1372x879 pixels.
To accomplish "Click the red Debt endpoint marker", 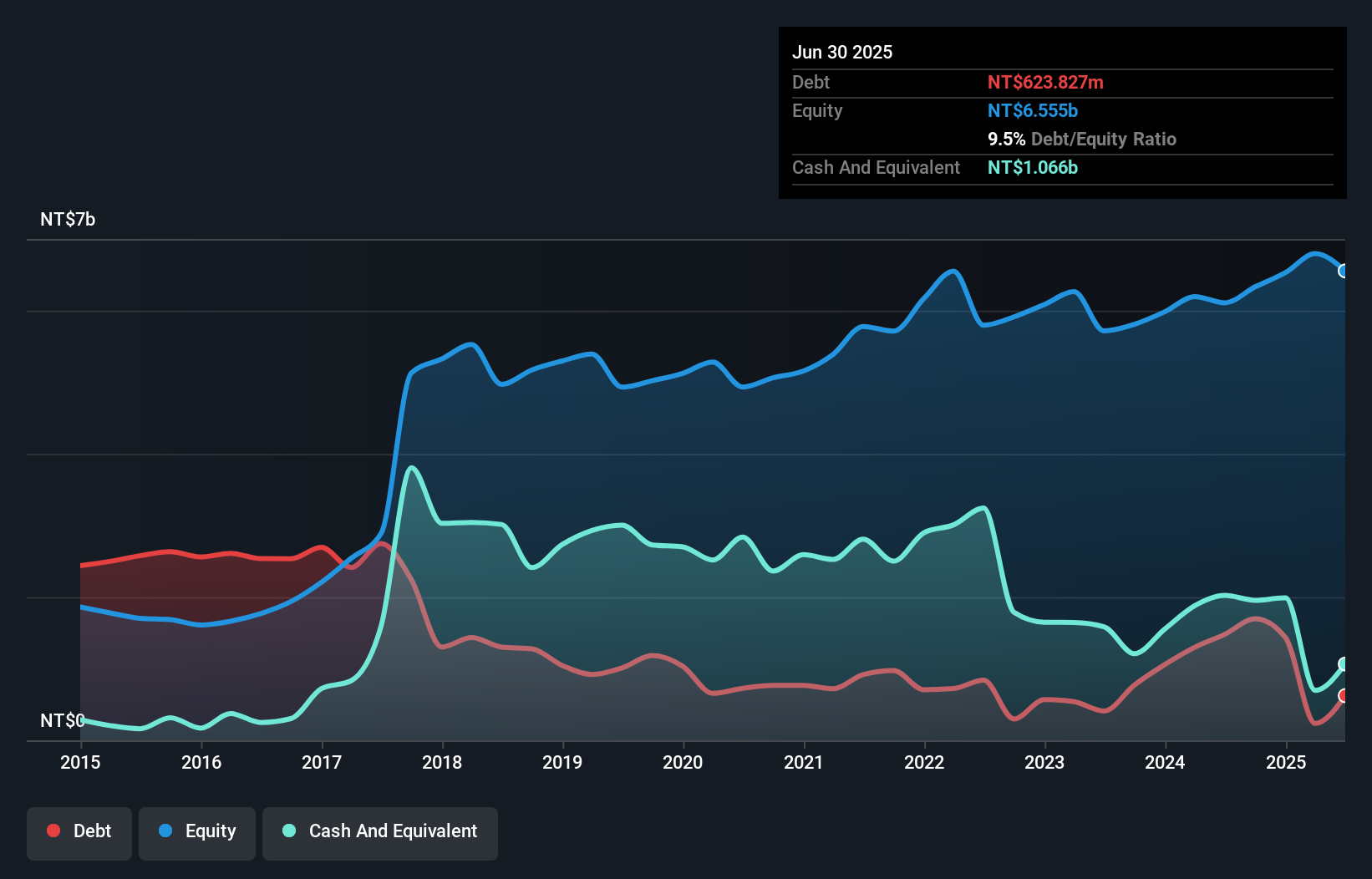I will [1344, 696].
